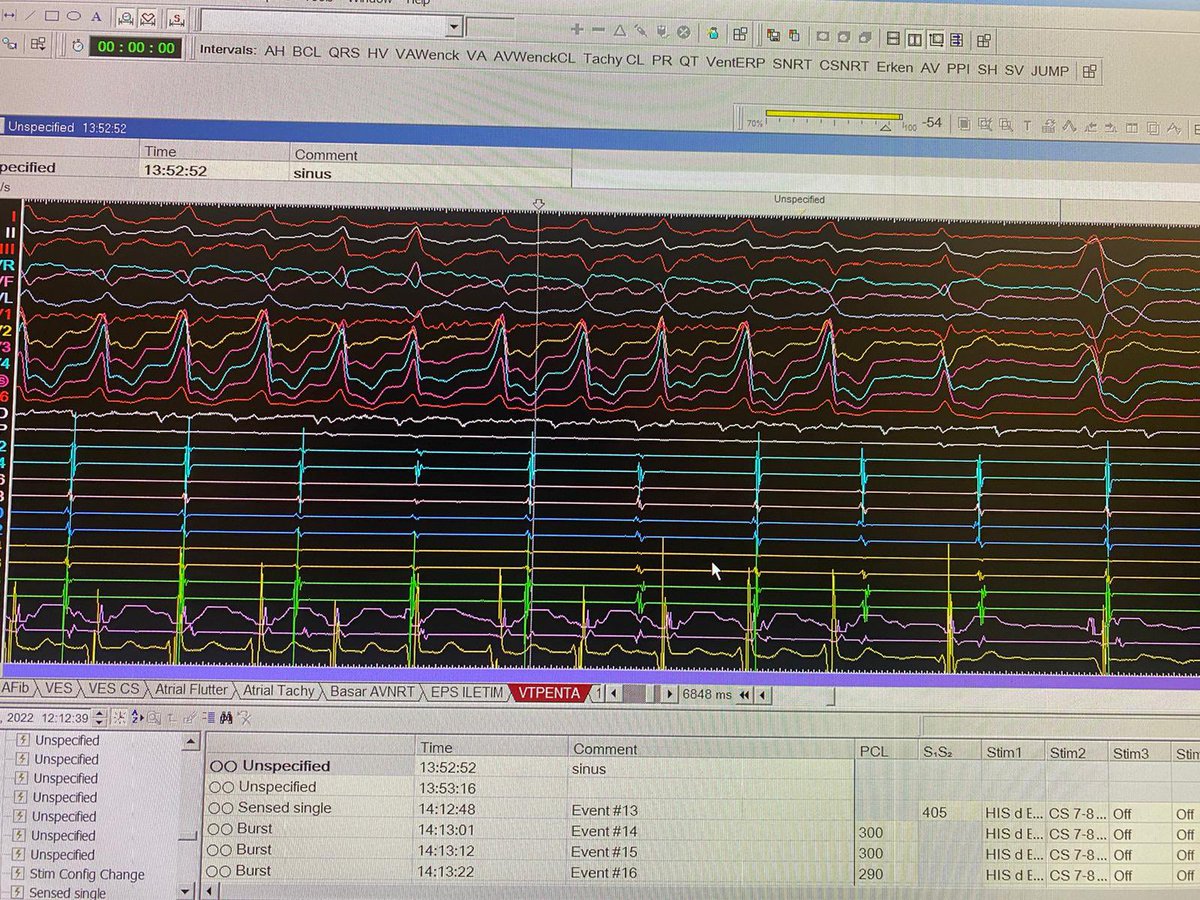Click the date-time spinner beside 12:12:39
The height and width of the screenshot is (900, 1200).
coord(100,718)
